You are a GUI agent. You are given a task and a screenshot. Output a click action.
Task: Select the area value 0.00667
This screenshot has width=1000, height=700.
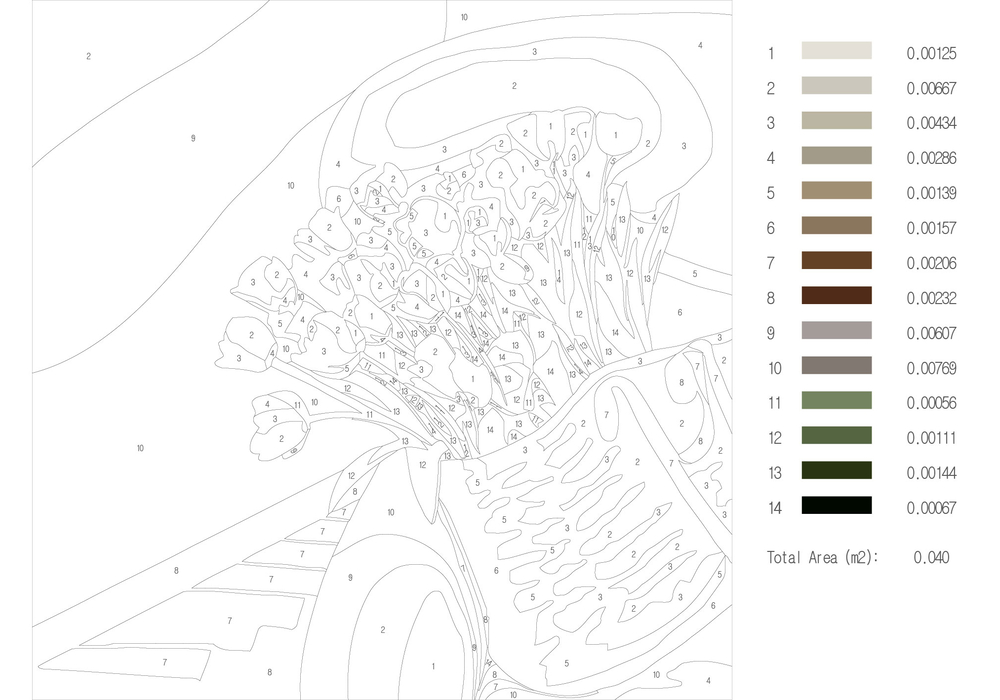[x=931, y=89]
